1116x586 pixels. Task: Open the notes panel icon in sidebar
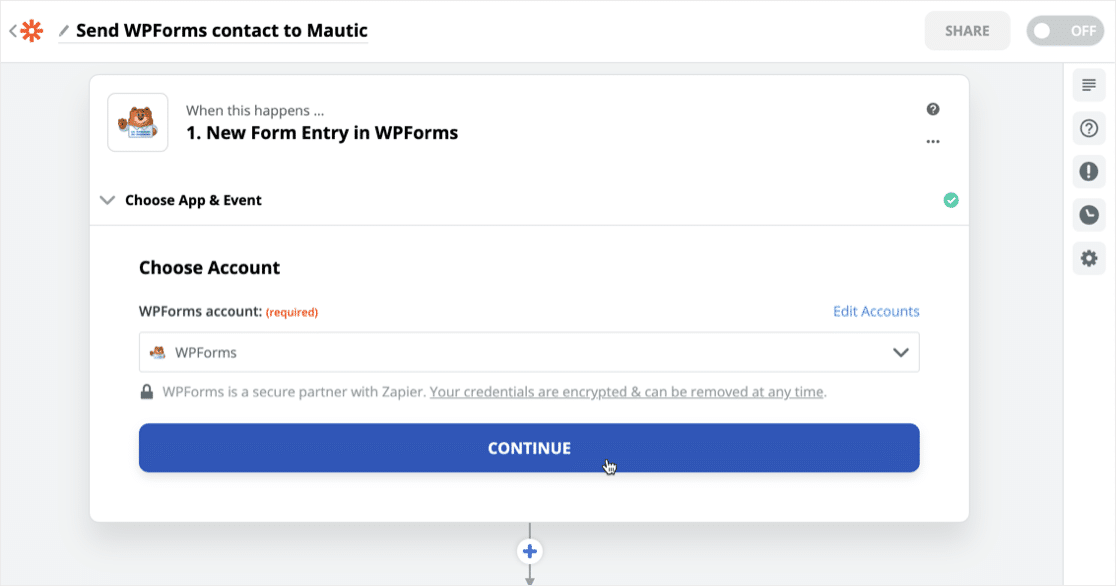click(1089, 85)
